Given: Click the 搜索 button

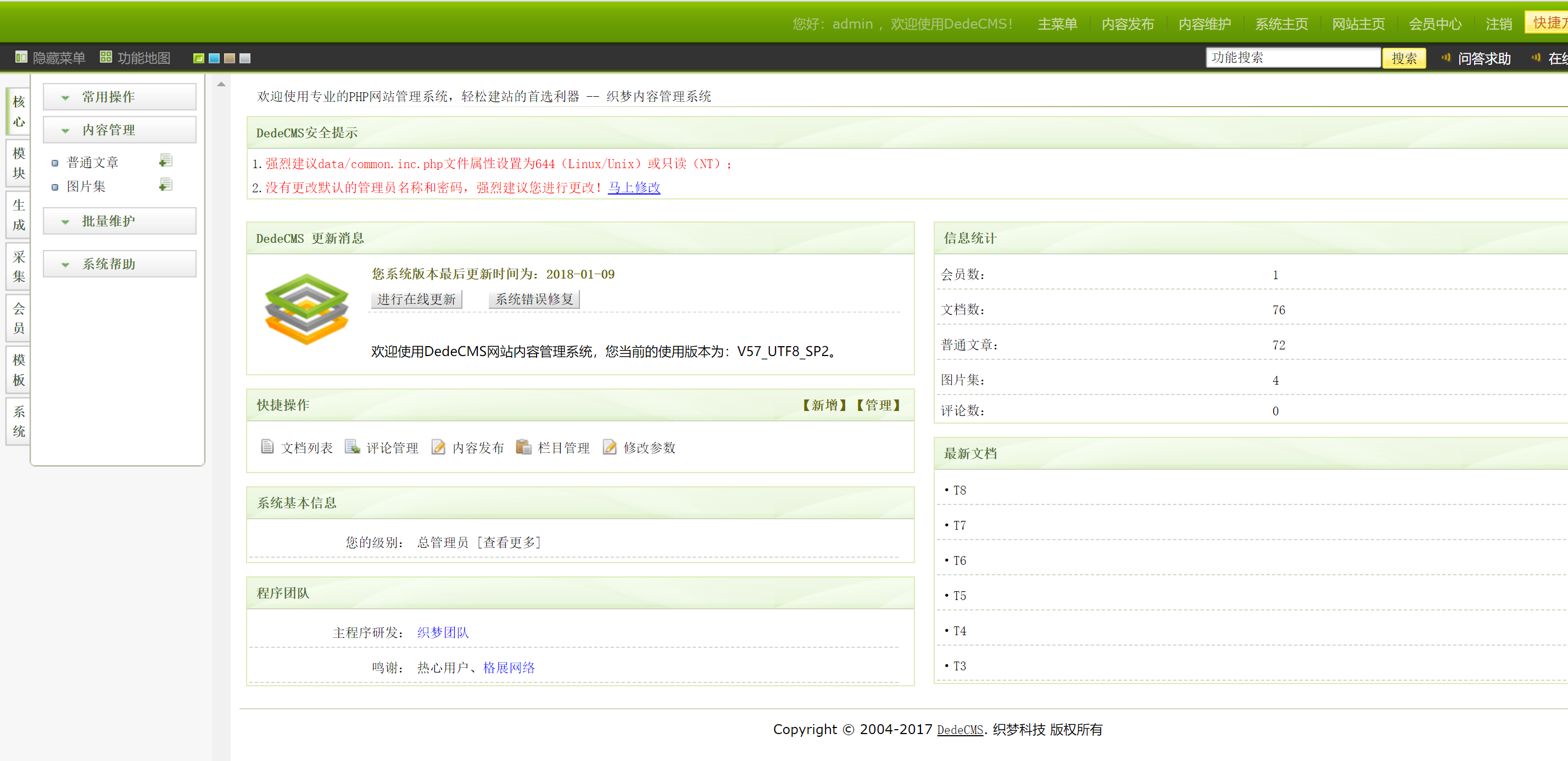Looking at the screenshot, I should [1404, 58].
